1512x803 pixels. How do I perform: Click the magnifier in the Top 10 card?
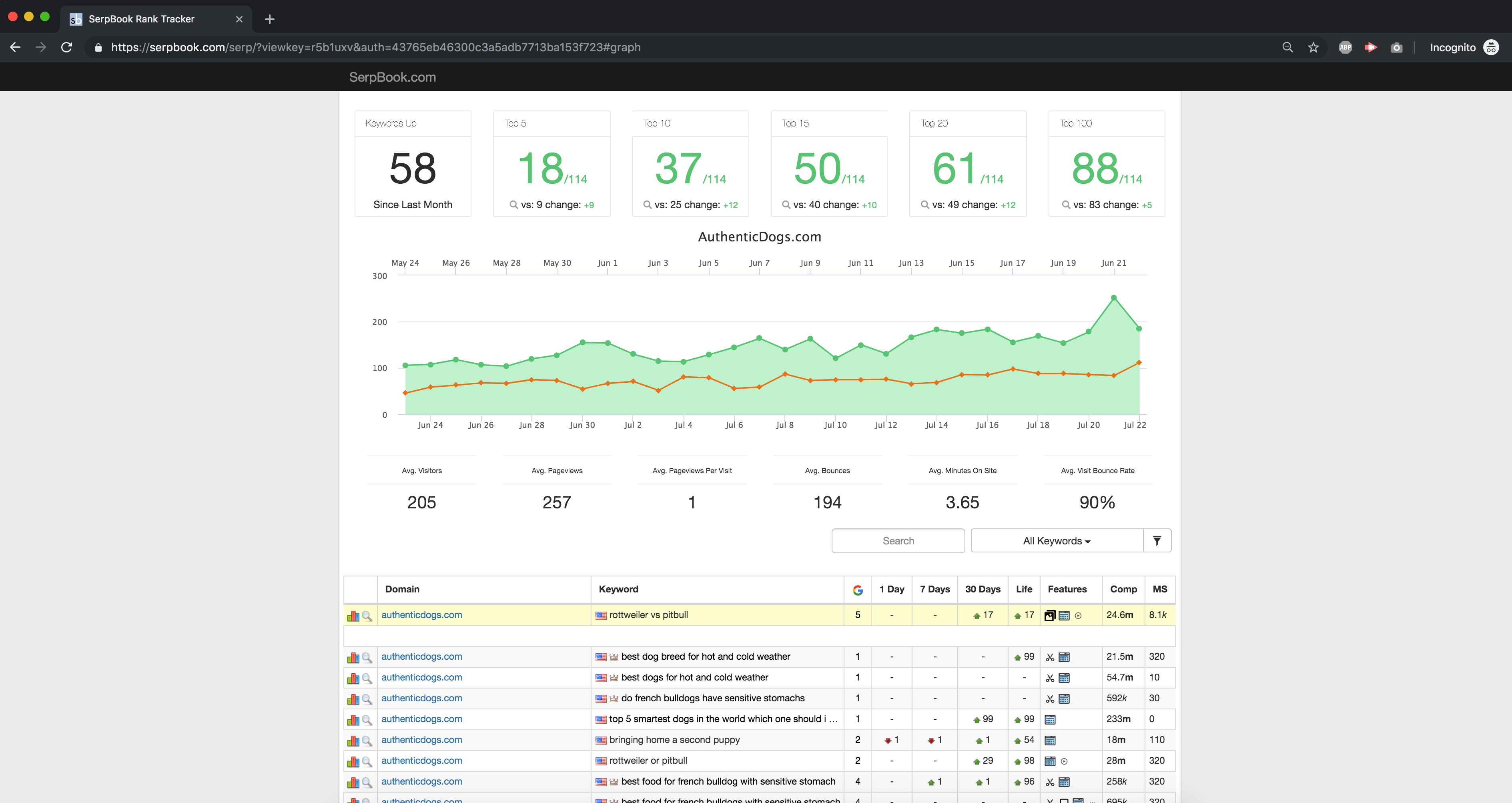click(x=648, y=204)
